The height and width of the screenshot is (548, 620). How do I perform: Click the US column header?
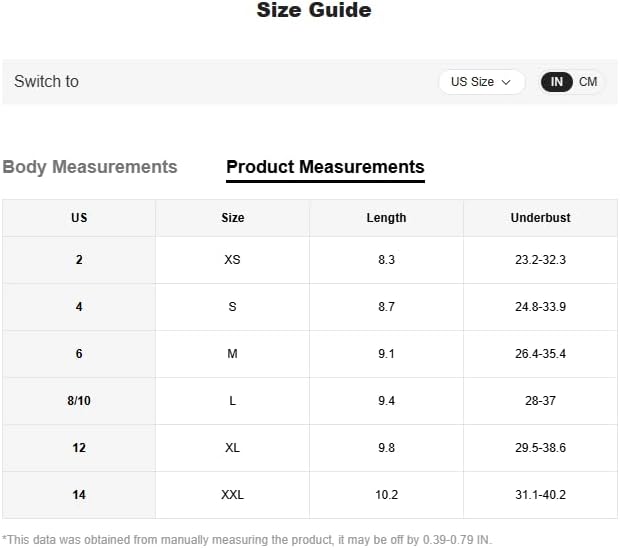(79, 218)
